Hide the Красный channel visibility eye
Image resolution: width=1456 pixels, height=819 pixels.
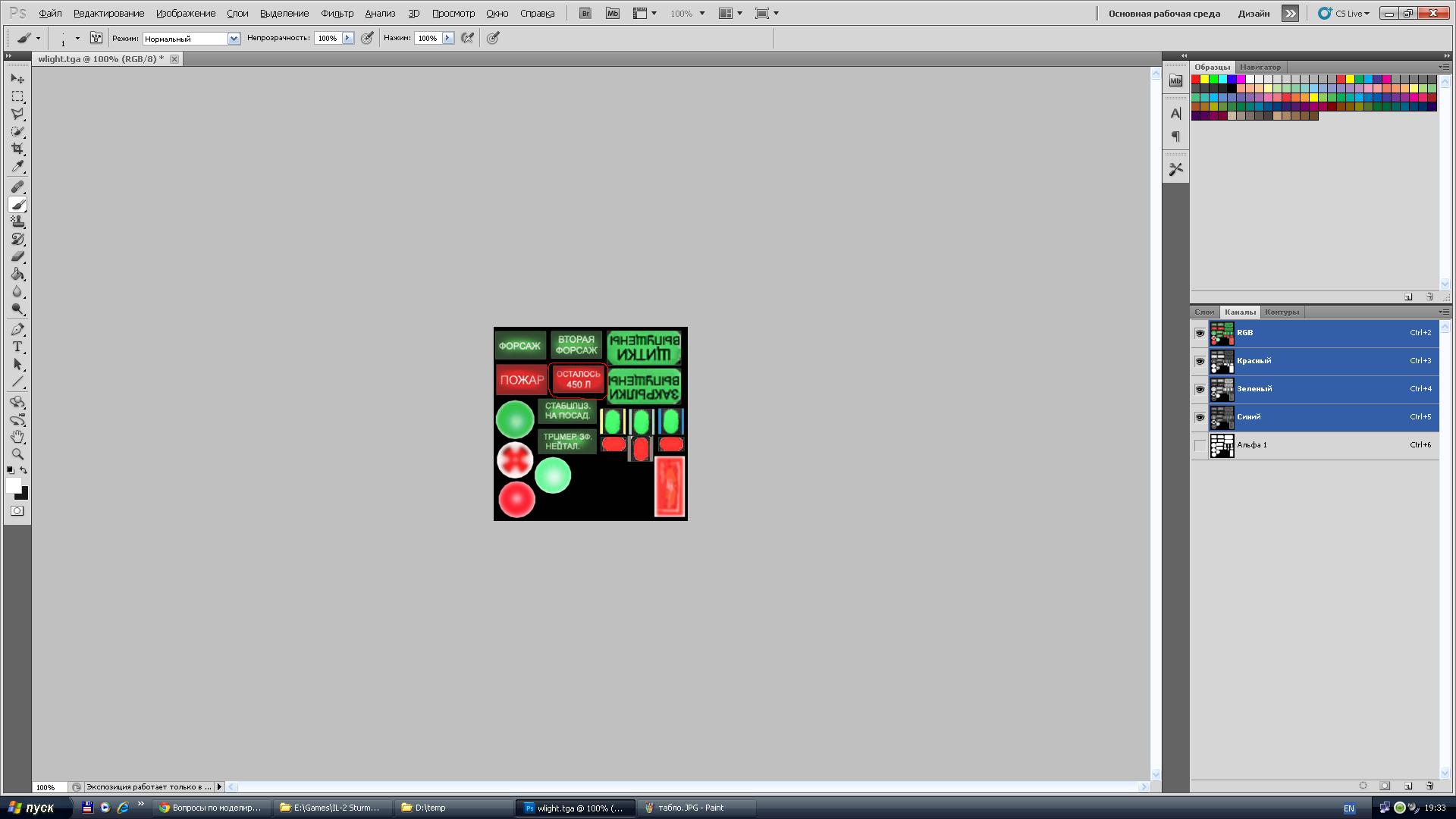click(1200, 361)
